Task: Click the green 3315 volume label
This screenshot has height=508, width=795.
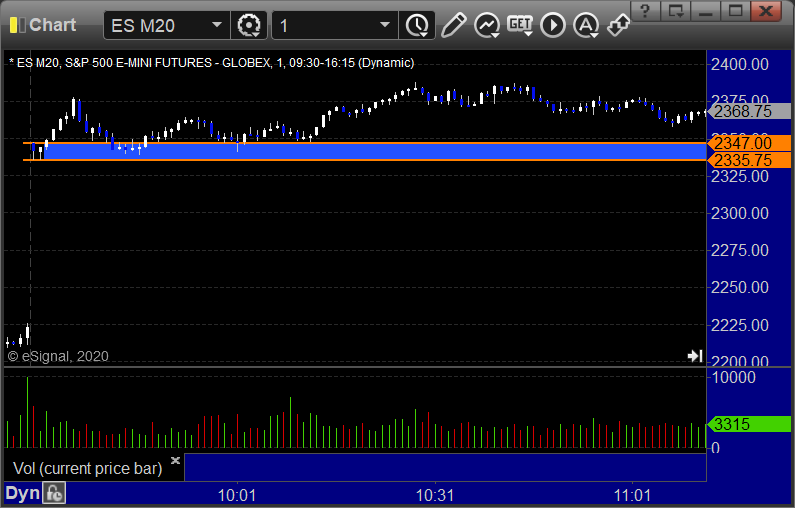Action: click(749, 424)
